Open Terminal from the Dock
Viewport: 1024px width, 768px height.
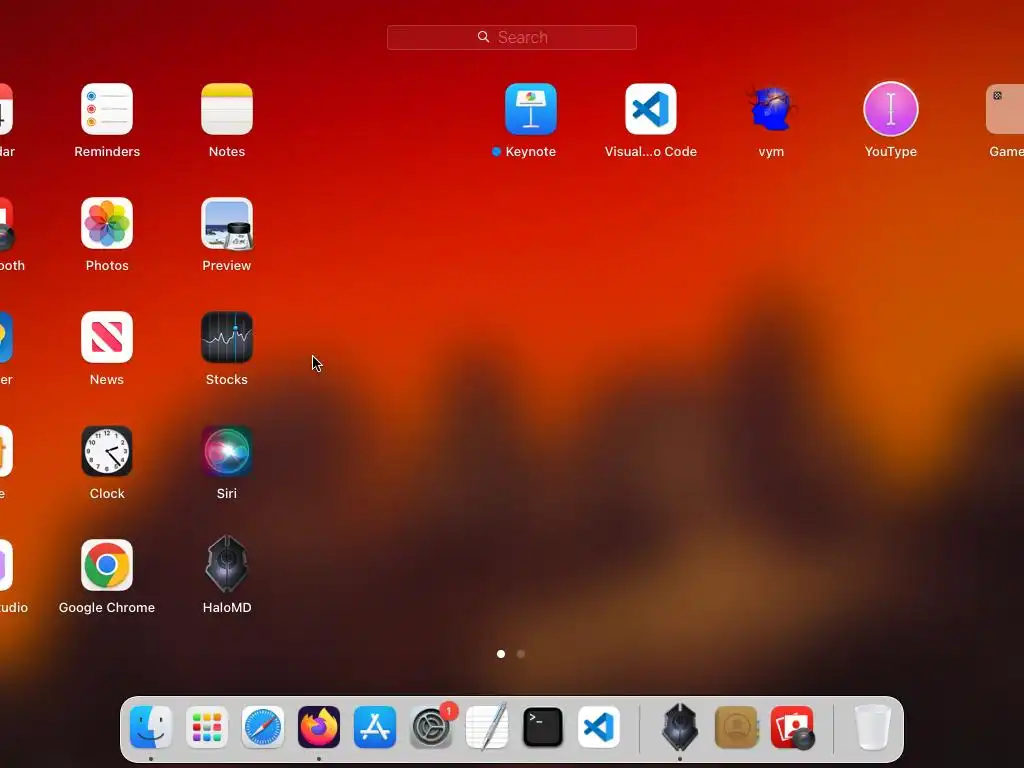tap(543, 727)
